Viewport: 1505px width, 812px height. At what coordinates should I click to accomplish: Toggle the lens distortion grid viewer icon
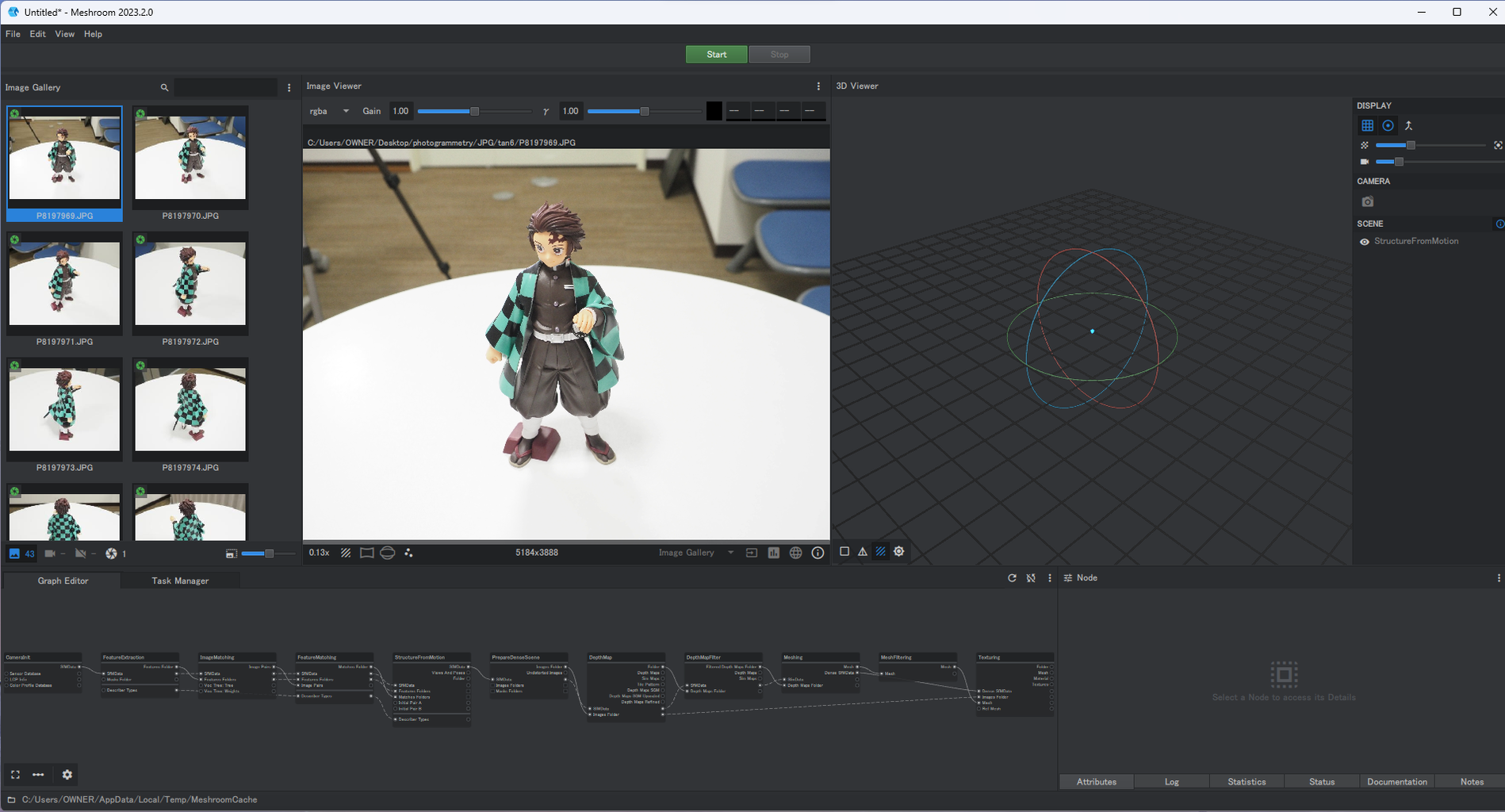tap(366, 553)
